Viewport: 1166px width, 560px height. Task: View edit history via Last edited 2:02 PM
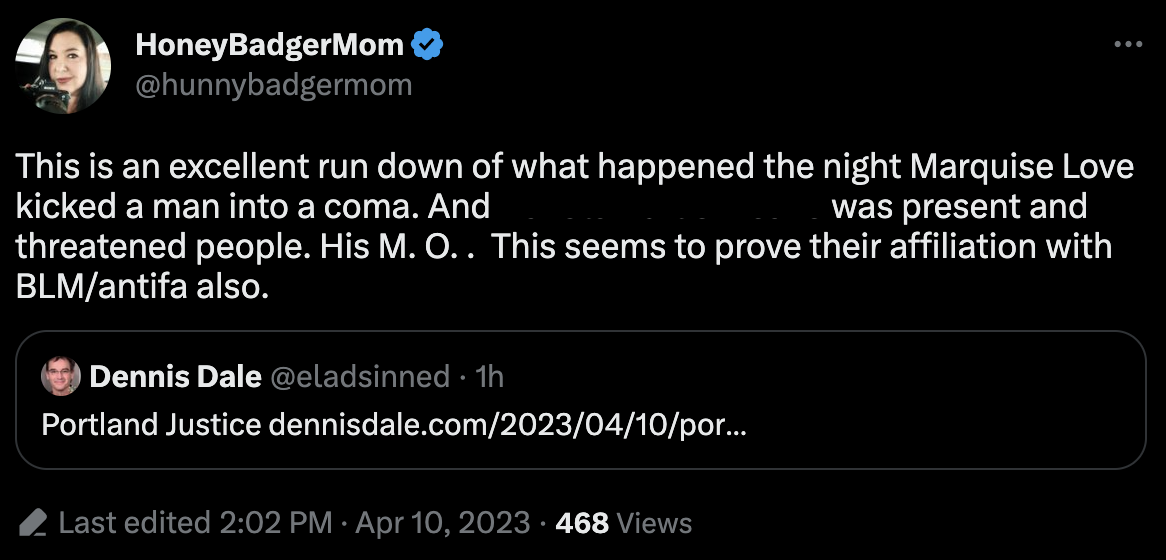(x=196, y=522)
